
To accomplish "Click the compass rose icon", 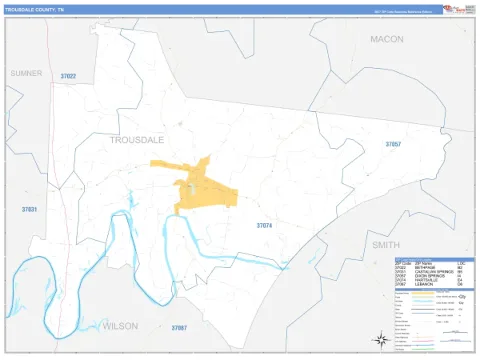I will point(381,340).
